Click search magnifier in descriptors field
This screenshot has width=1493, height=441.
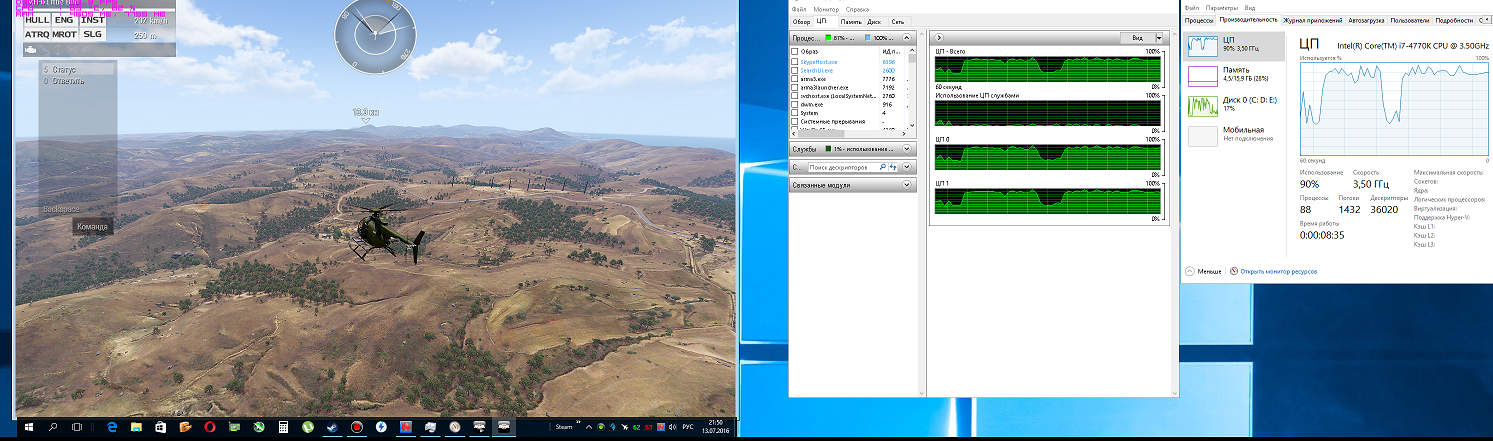(882, 167)
